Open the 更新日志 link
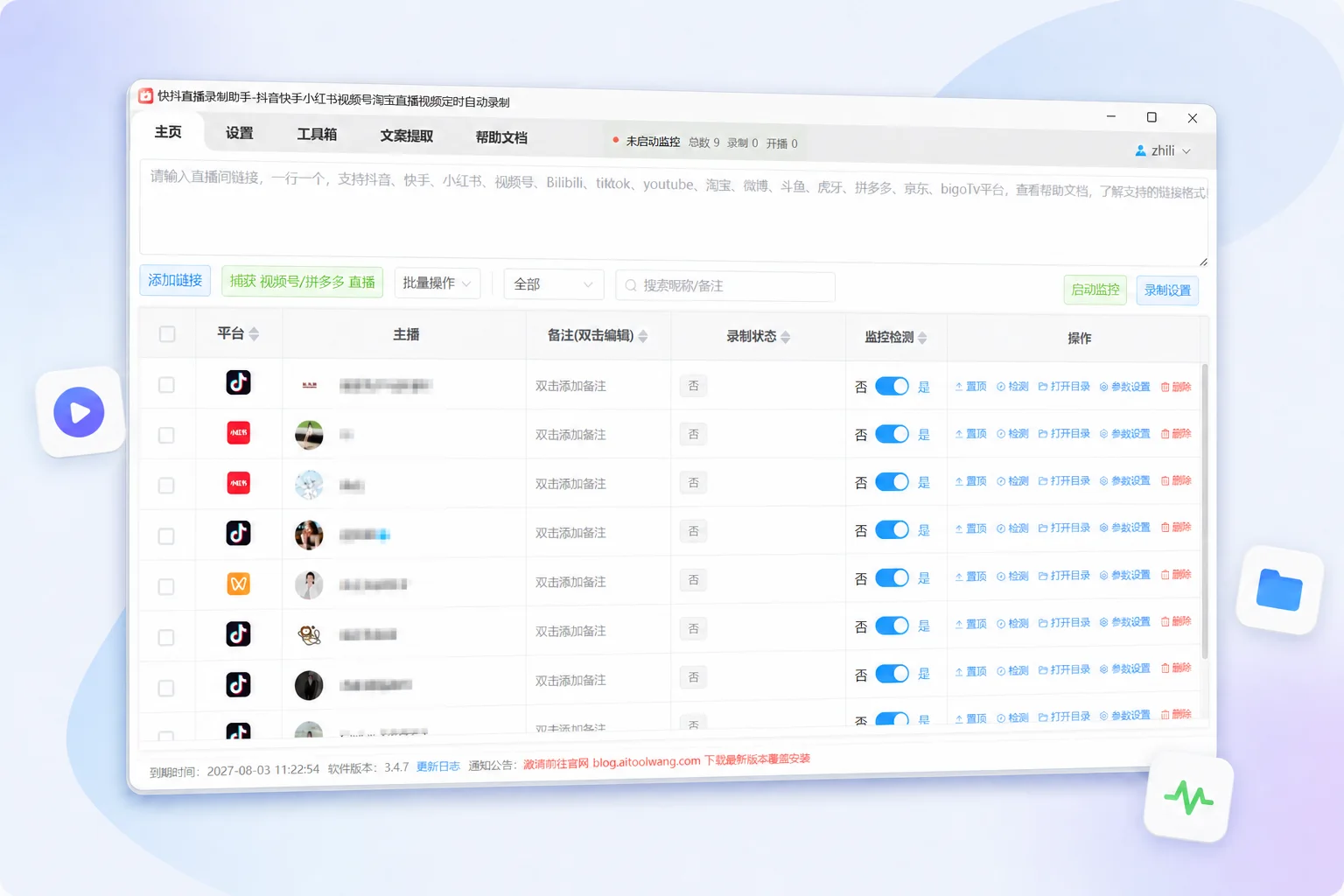Image resolution: width=1344 pixels, height=896 pixels. 438,766
